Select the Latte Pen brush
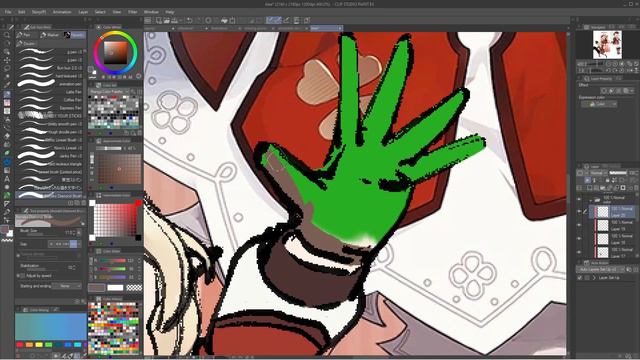The image size is (640, 360). pyautogui.click(x=51, y=92)
